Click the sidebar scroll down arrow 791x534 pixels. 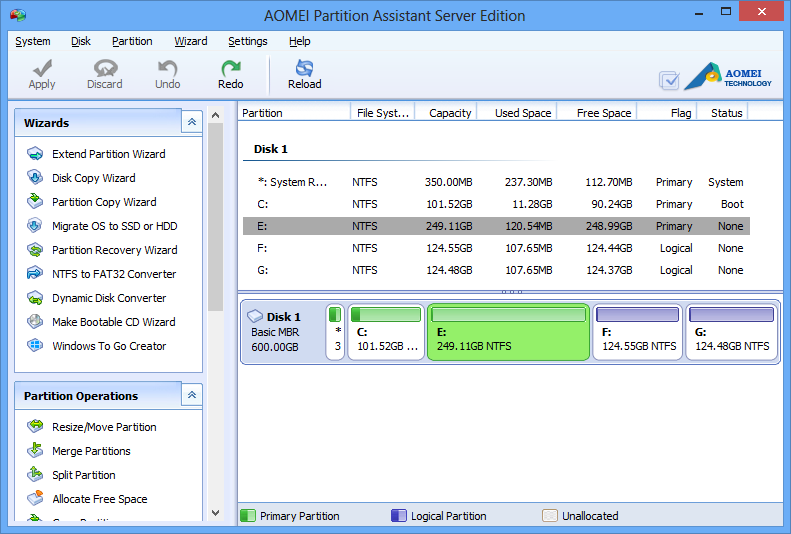(215, 513)
